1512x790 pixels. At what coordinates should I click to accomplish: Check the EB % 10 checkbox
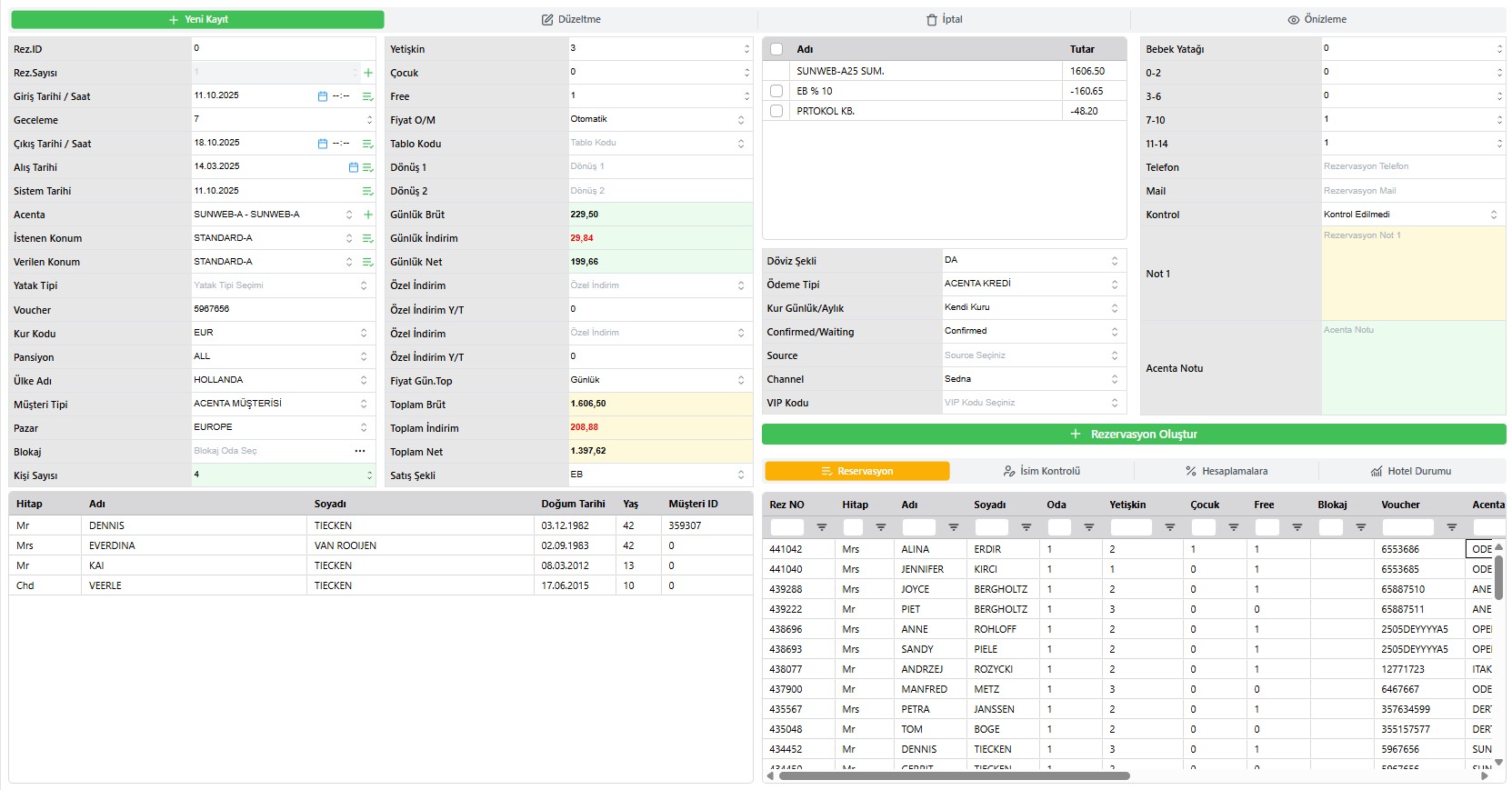[x=776, y=91]
